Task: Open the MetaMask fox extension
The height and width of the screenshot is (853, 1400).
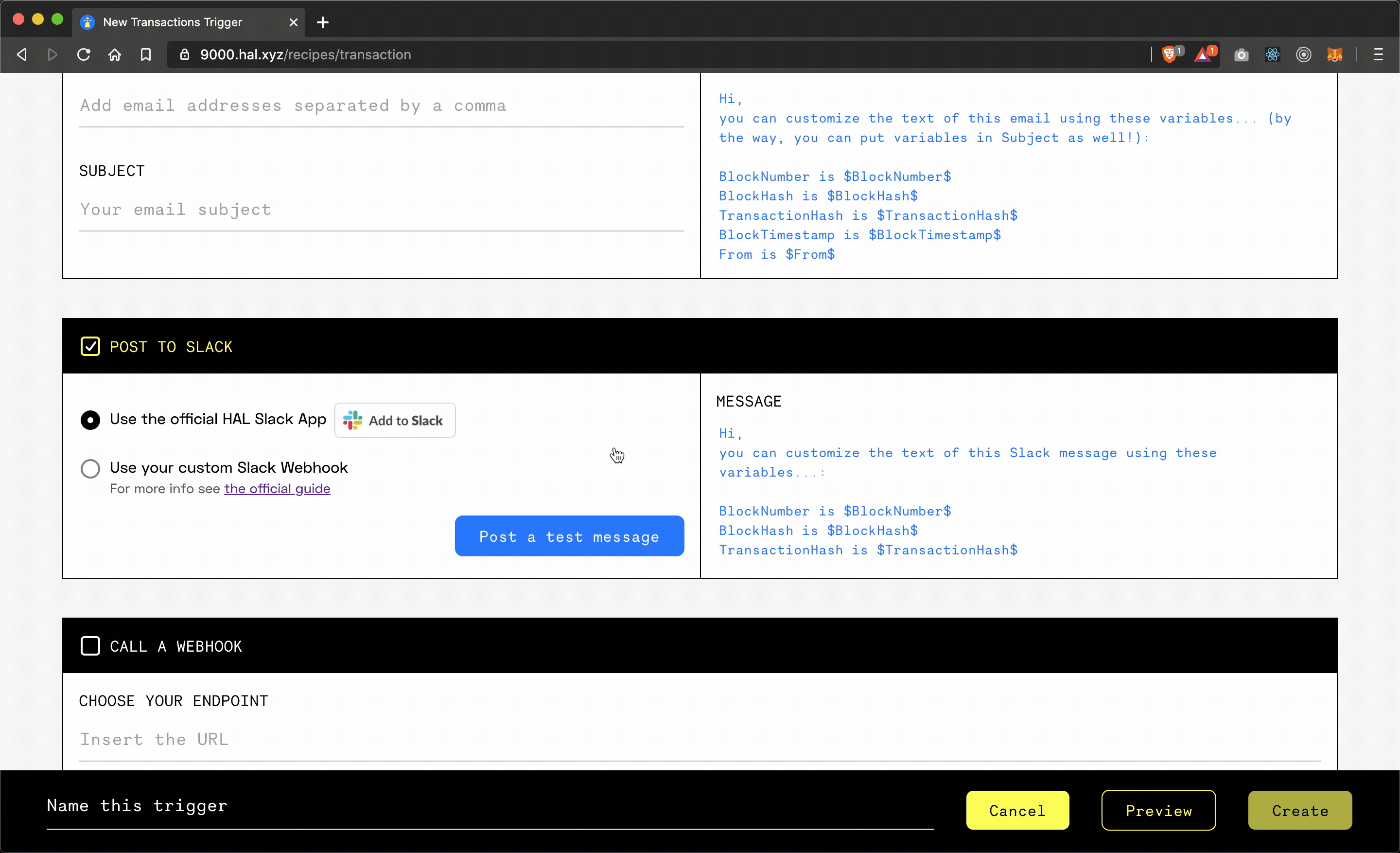Action: click(x=1334, y=54)
